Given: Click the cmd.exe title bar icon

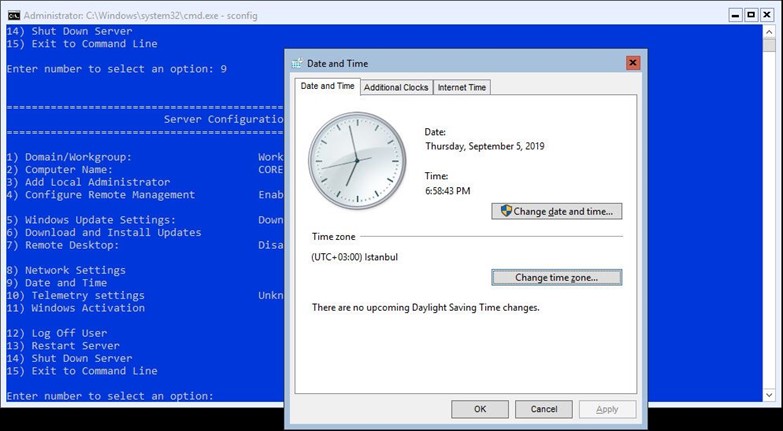Looking at the screenshot, I should [x=13, y=15].
